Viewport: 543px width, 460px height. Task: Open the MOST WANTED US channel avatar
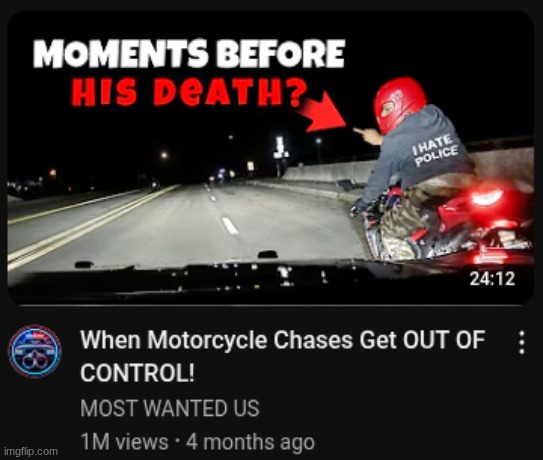tap(35, 351)
